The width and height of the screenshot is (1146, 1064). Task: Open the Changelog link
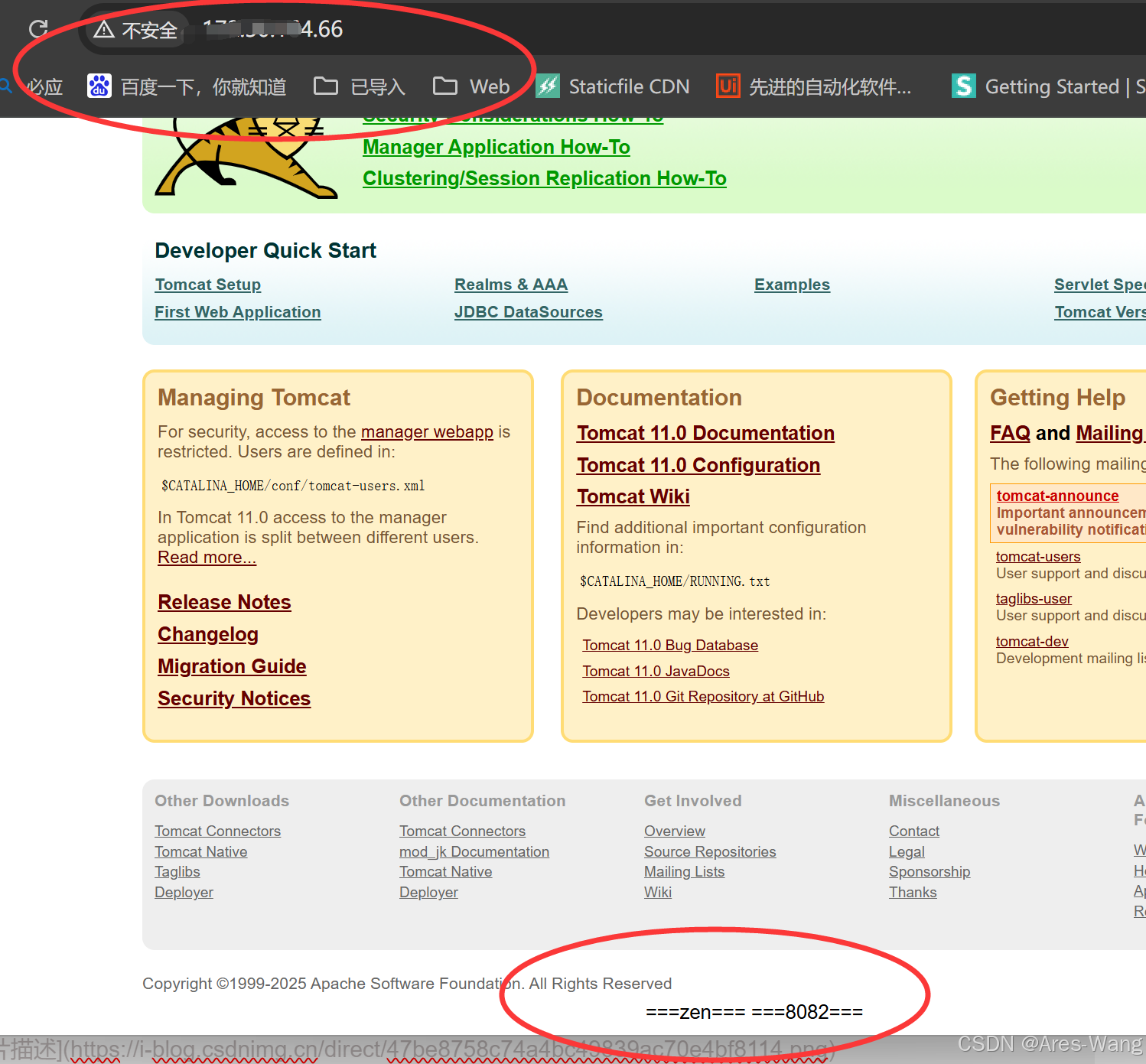[x=208, y=634]
